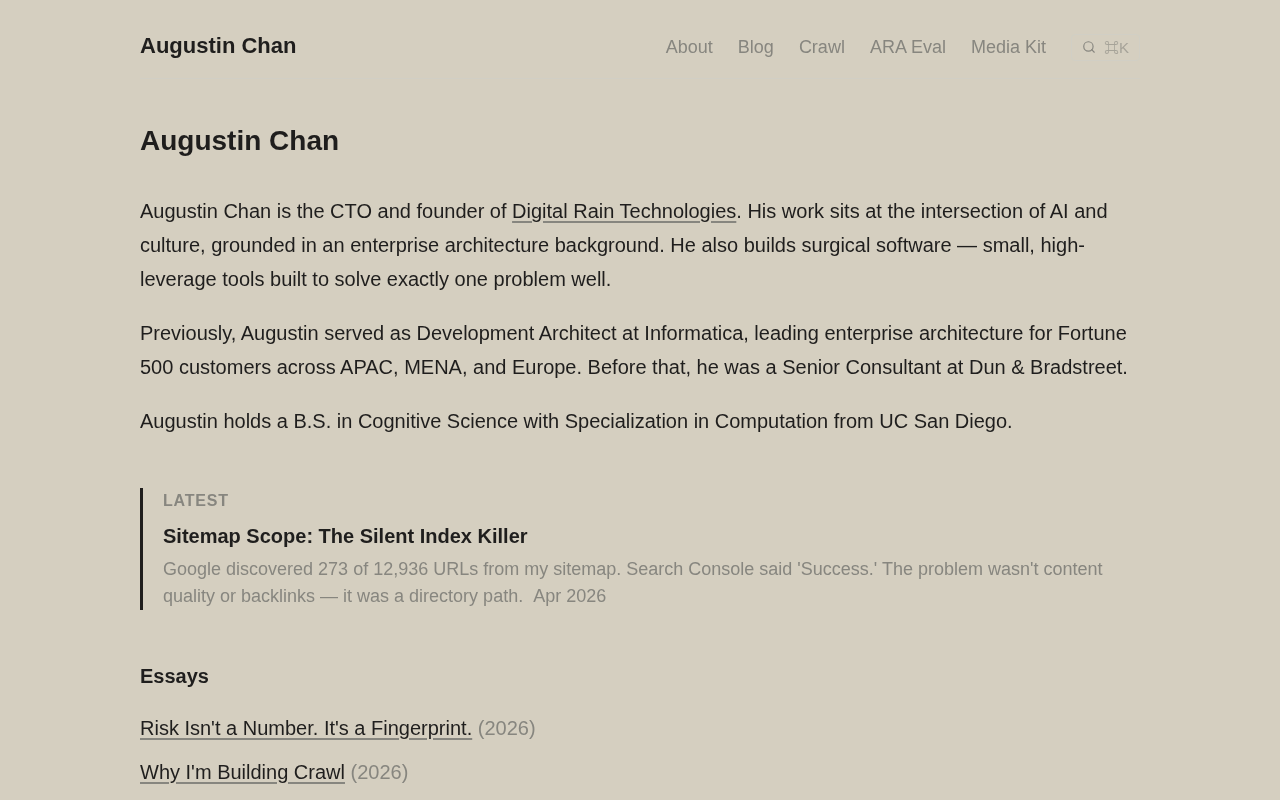This screenshot has height=800, width=1280.
Task: Open the Crawl nav link
Action: click(x=821, y=47)
